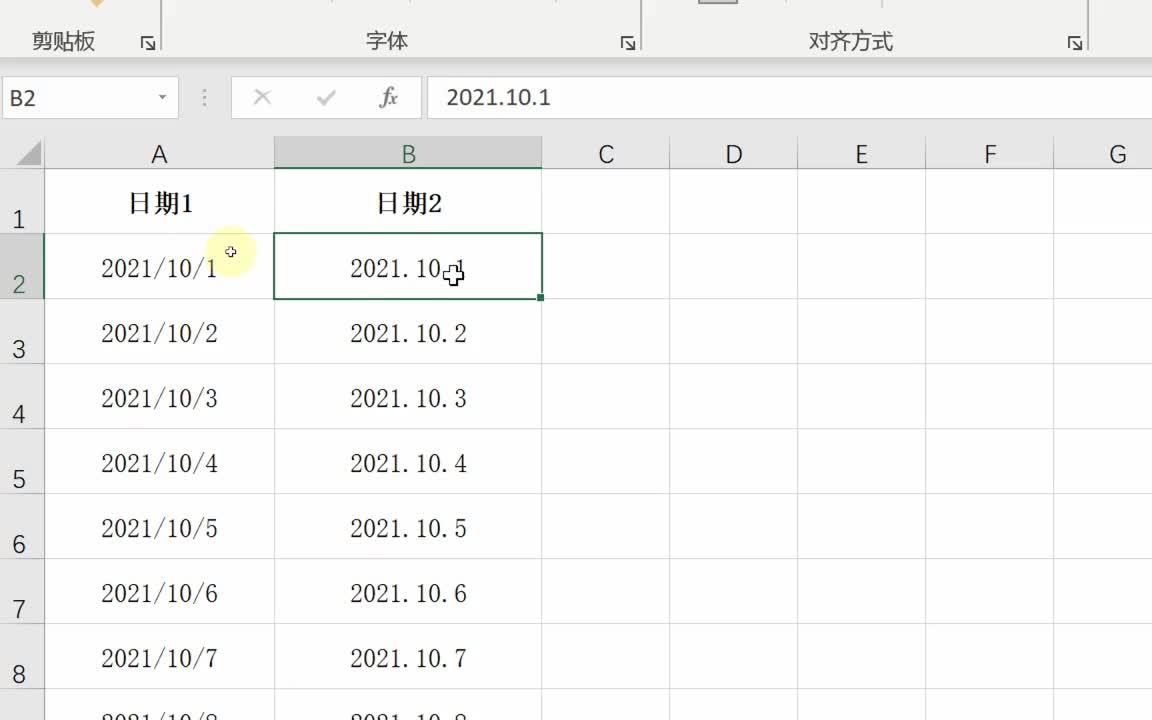Open the font settings dialog launcher

(628, 43)
